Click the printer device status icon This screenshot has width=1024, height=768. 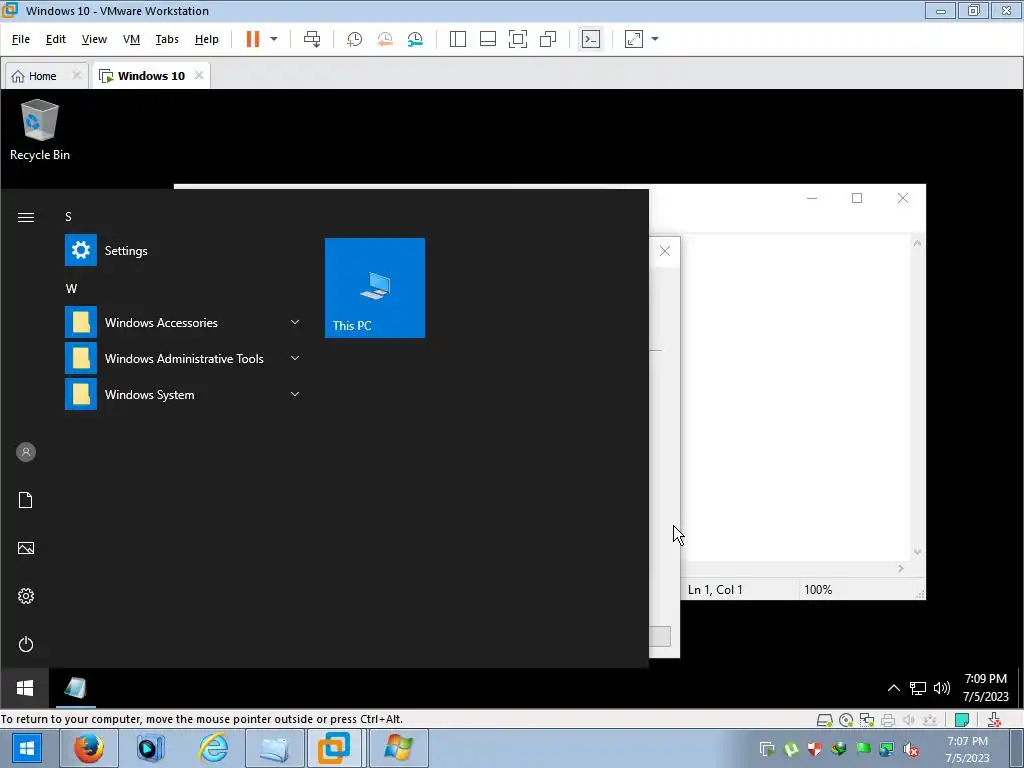(x=888, y=720)
